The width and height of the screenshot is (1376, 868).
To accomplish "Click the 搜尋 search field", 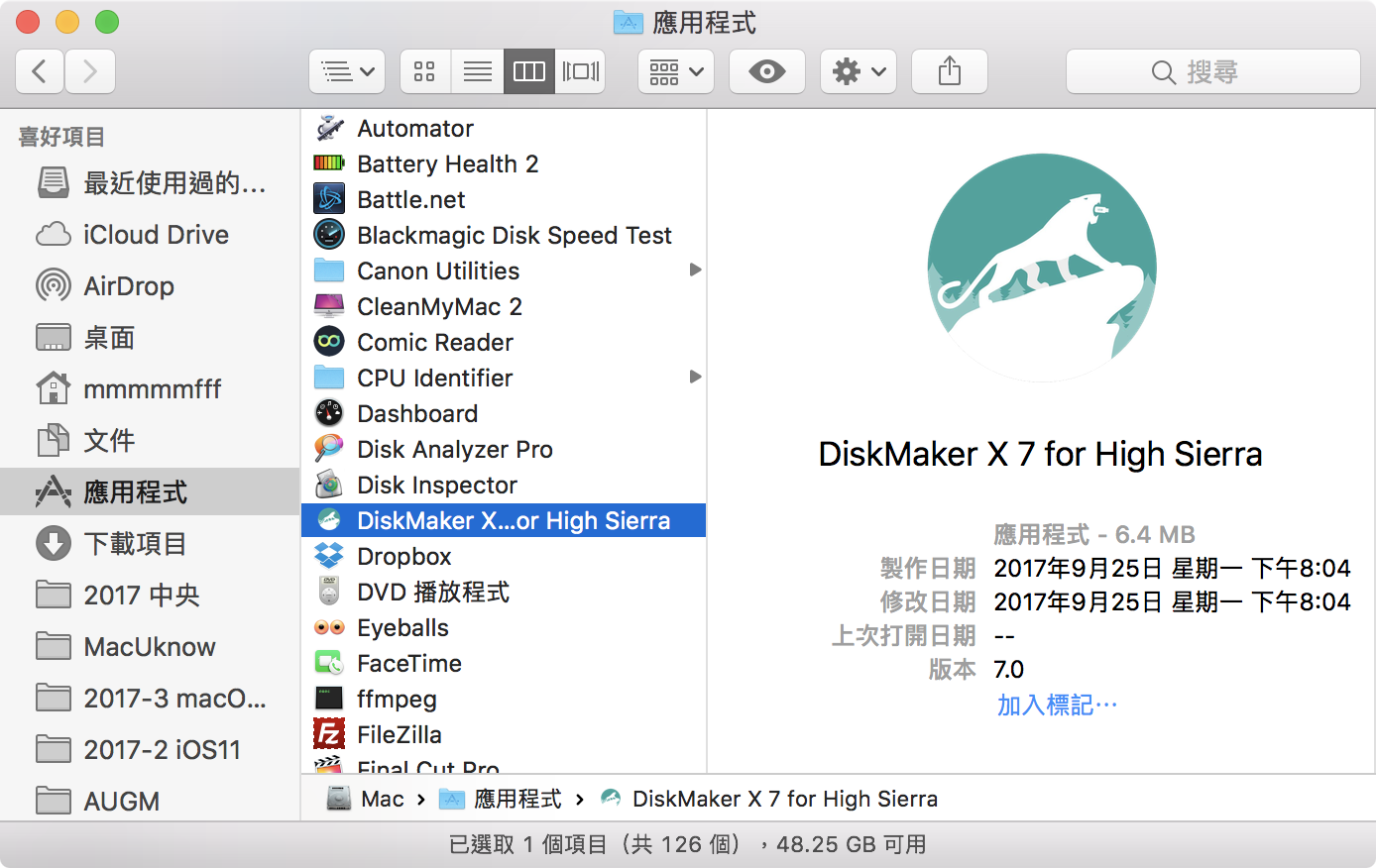I will [x=1212, y=71].
